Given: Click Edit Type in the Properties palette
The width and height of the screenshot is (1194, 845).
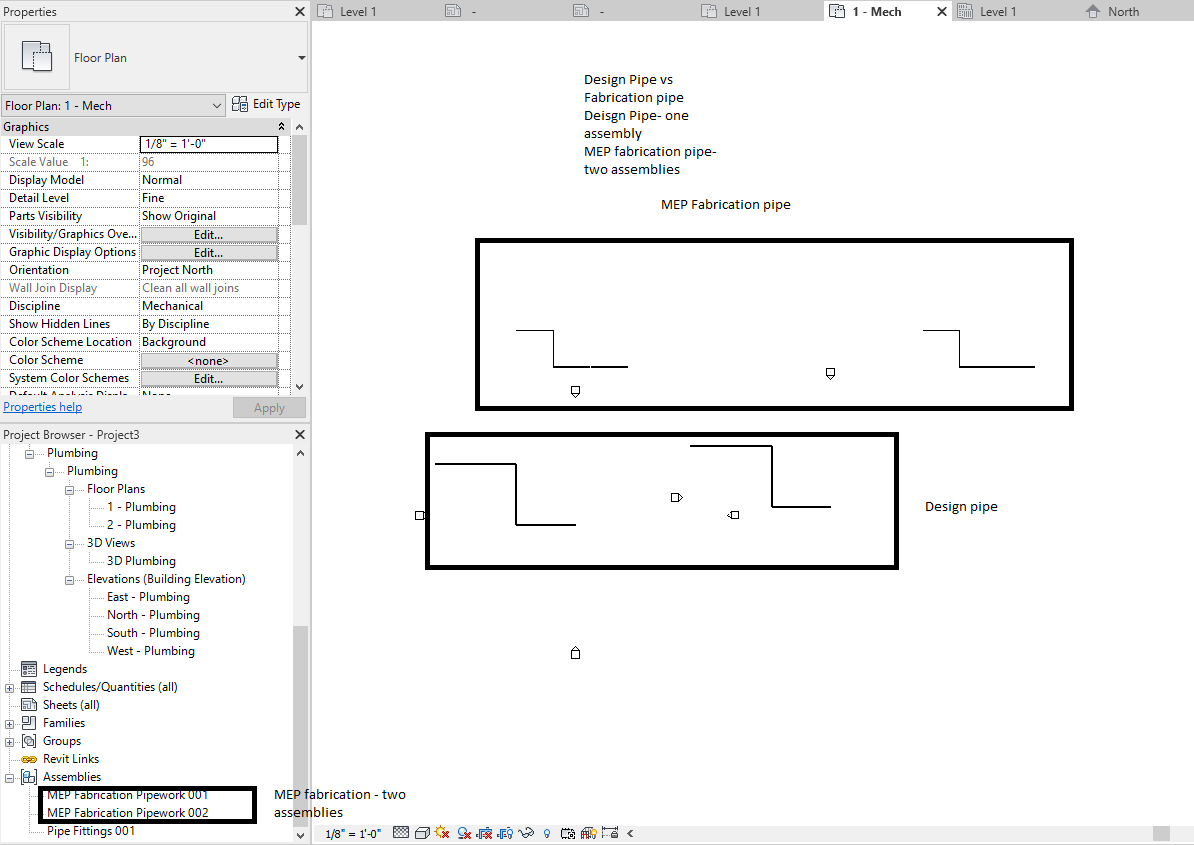Looking at the screenshot, I should click(266, 103).
